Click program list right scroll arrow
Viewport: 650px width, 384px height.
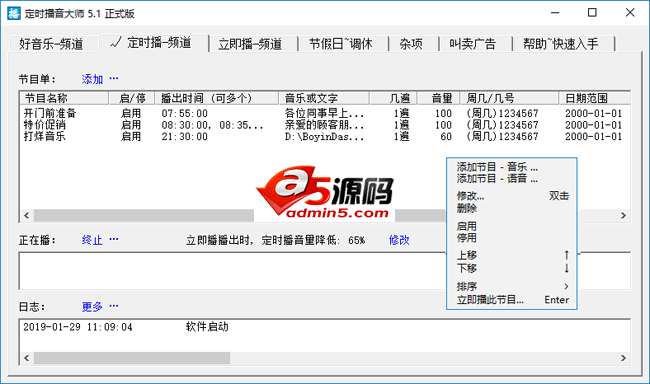(623, 215)
